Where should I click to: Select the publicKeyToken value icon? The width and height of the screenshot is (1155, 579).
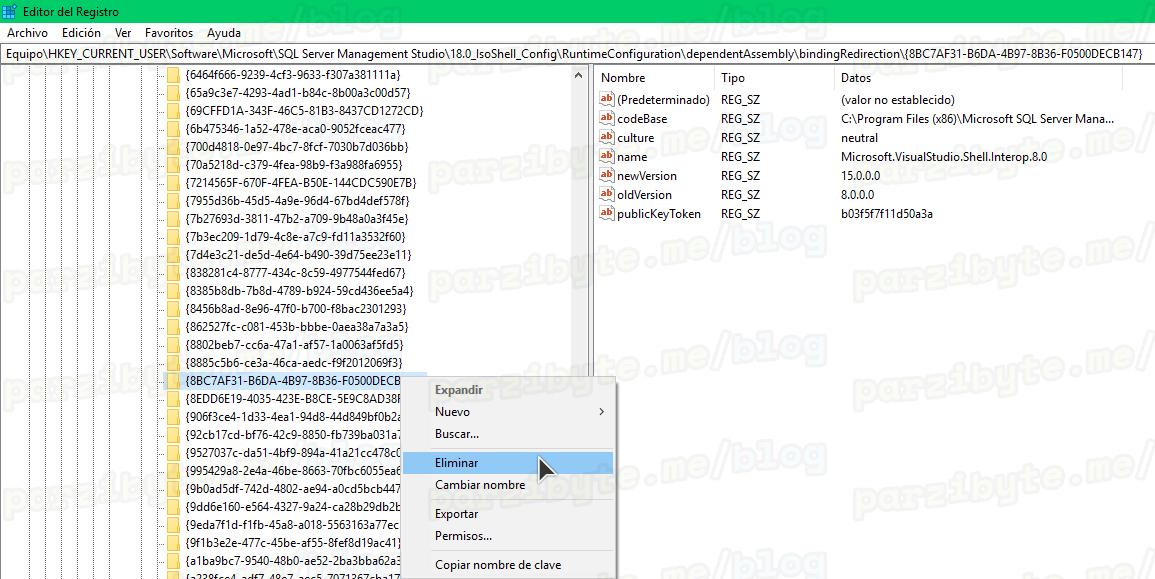[x=606, y=214]
